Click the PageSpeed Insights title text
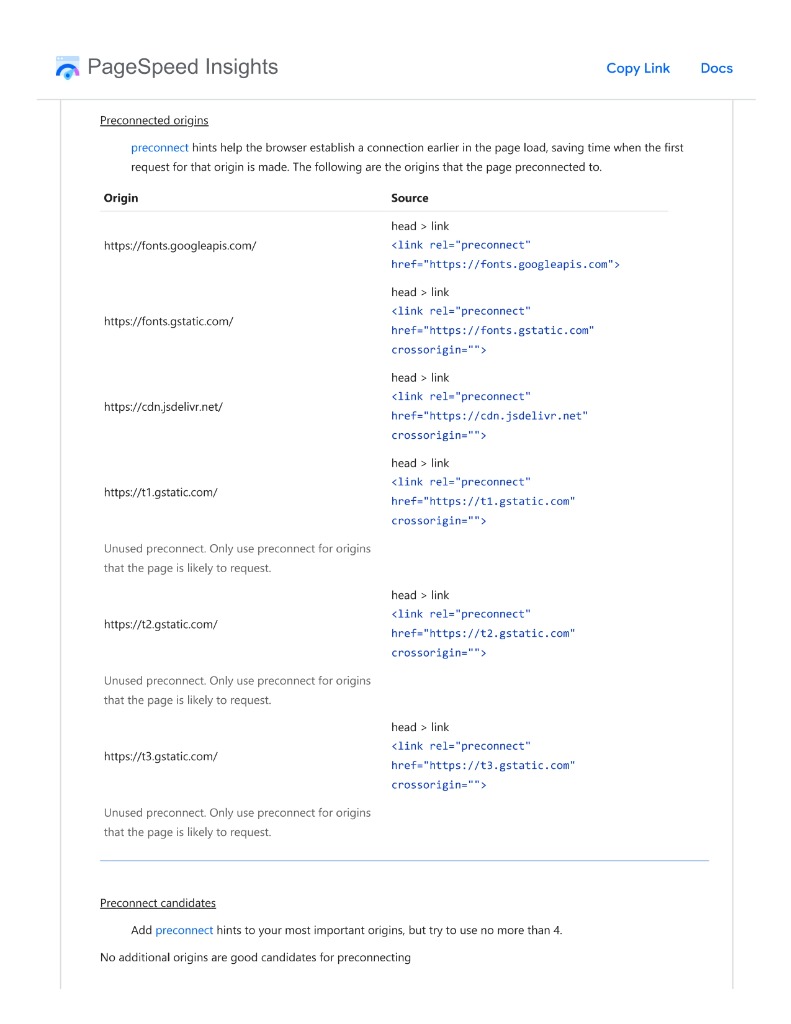Image resolution: width=791 pixels, height=1024 pixels. 183,67
